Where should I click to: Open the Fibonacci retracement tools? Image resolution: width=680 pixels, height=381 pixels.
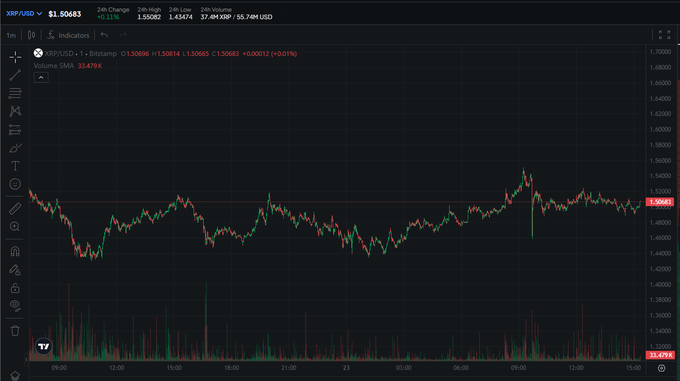15,93
